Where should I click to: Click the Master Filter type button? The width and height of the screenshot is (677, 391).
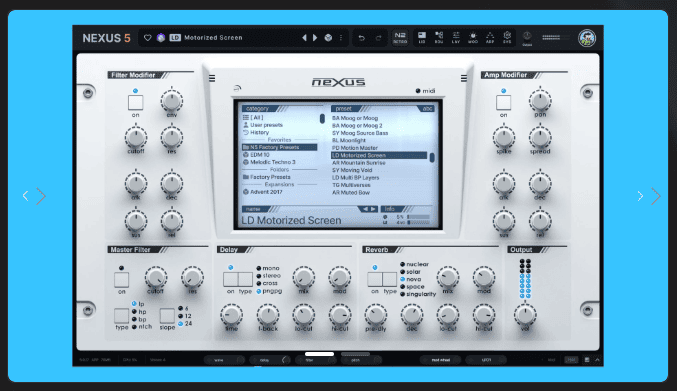[x=121, y=316]
